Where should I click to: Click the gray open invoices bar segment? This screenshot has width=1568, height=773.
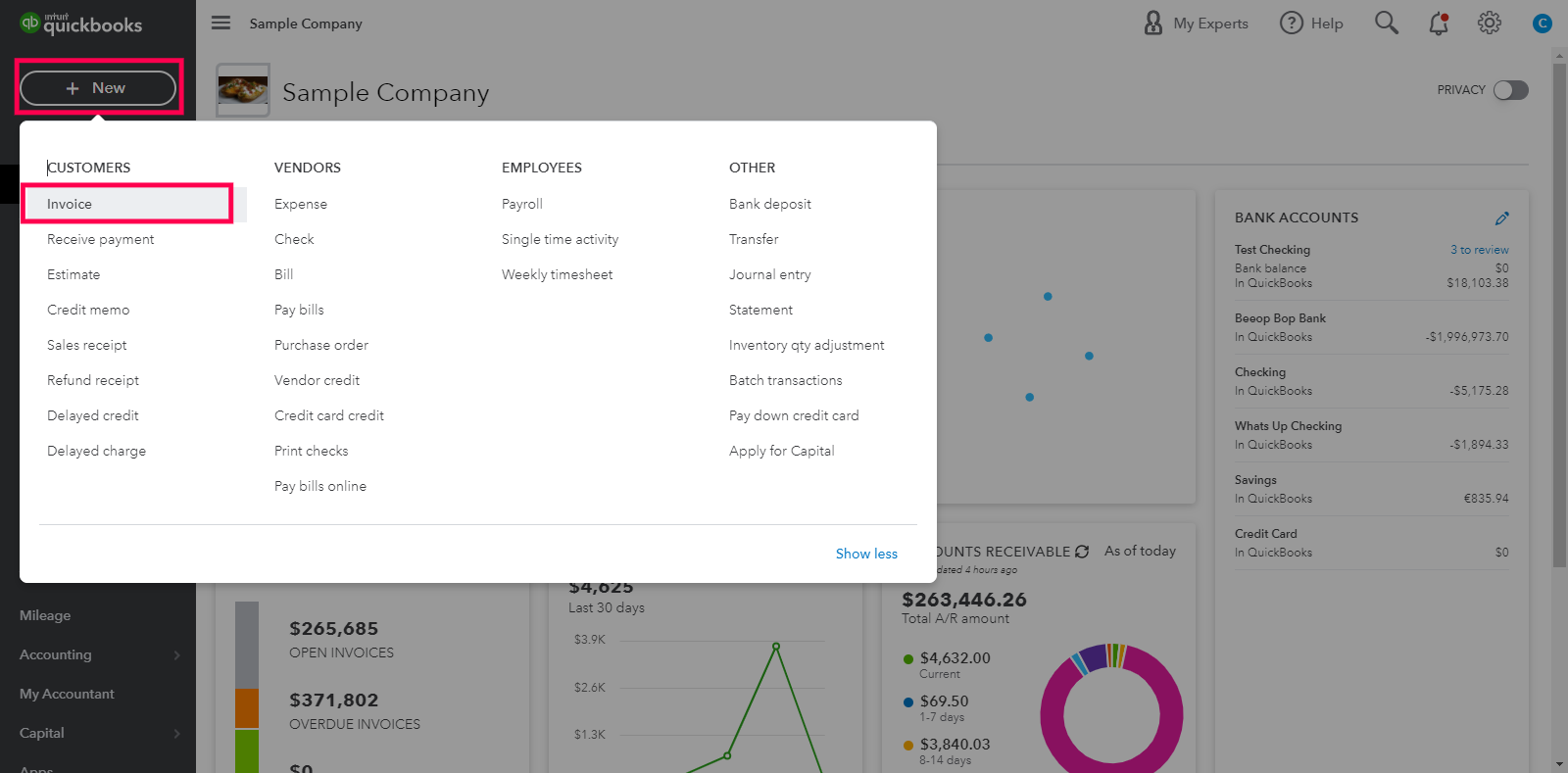(x=247, y=645)
